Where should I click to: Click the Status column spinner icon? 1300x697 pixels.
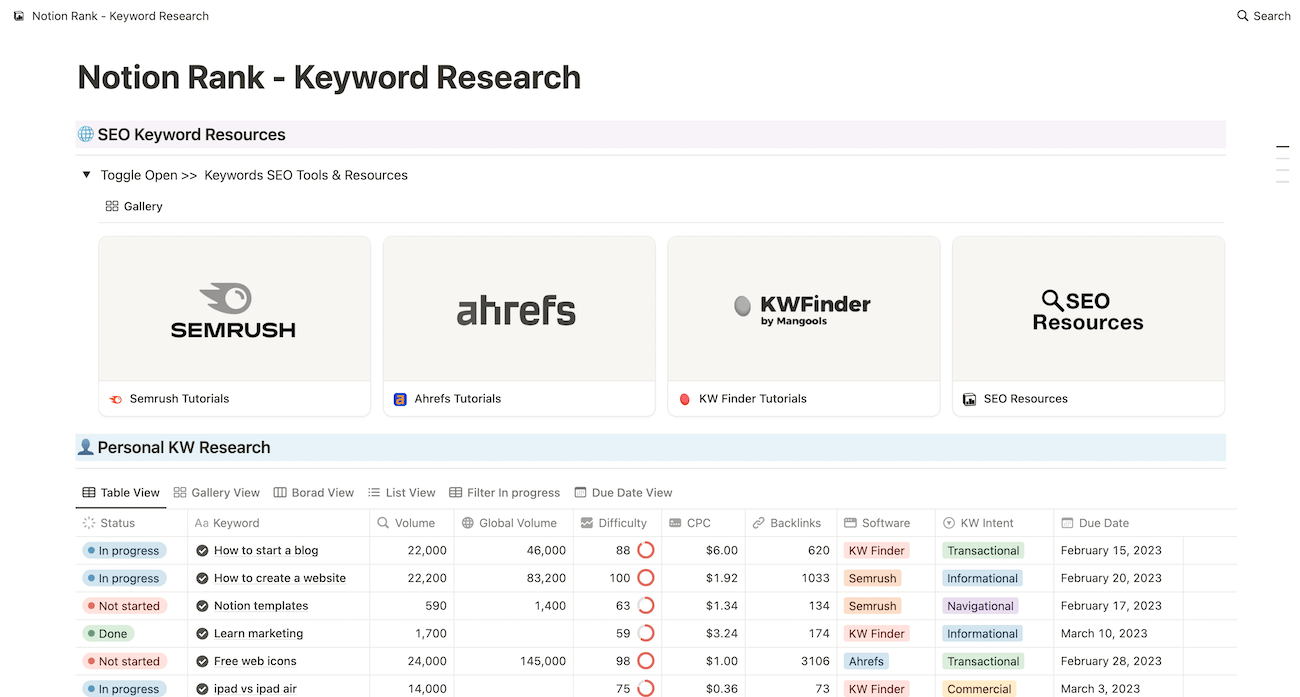tap(89, 523)
